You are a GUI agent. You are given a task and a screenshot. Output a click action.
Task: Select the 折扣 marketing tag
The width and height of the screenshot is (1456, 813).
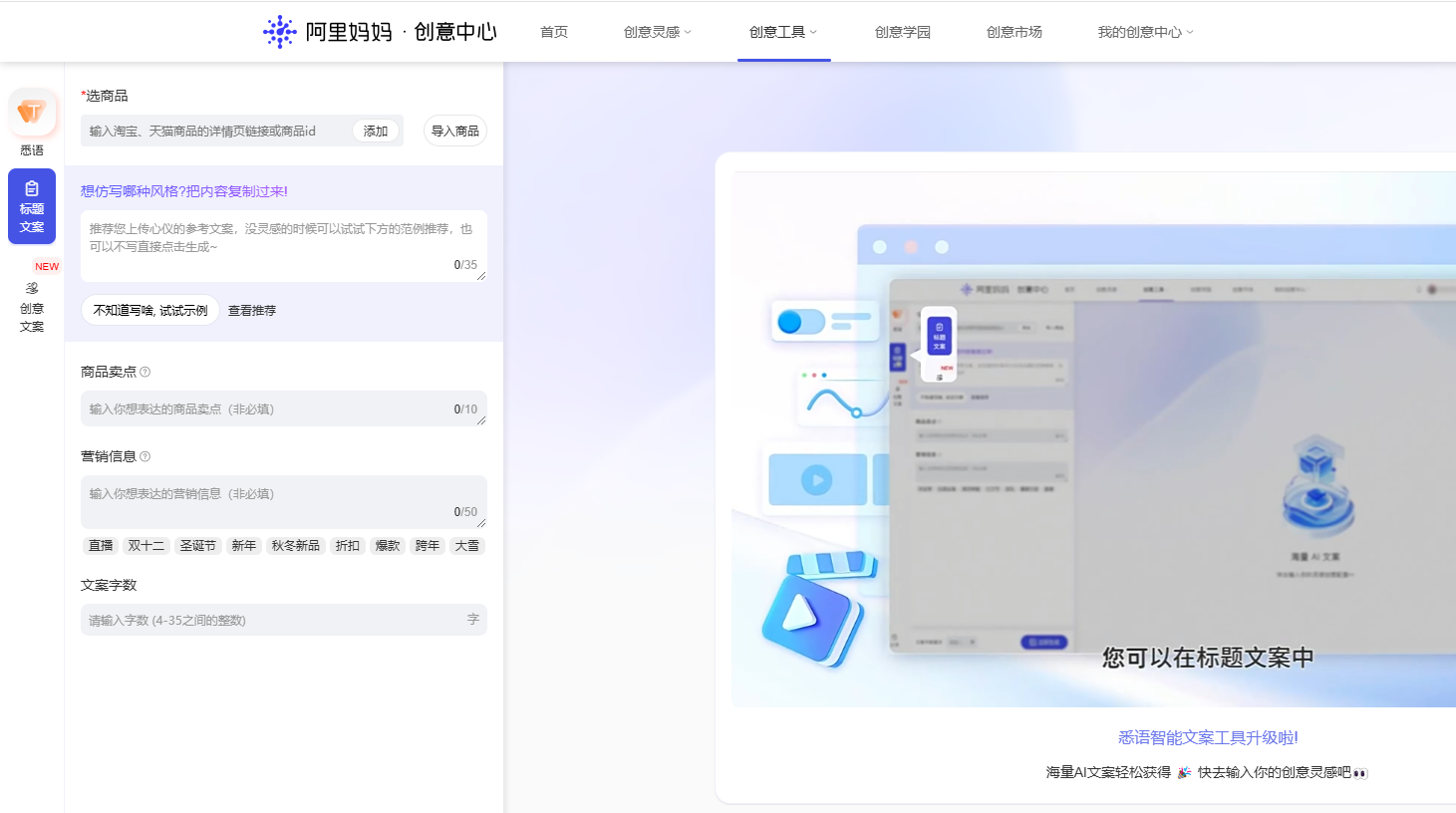(348, 545)
